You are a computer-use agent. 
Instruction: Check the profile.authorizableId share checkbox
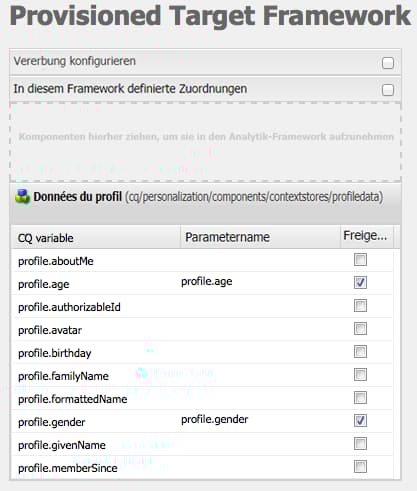pyautogui.click(x=360, y=305)
